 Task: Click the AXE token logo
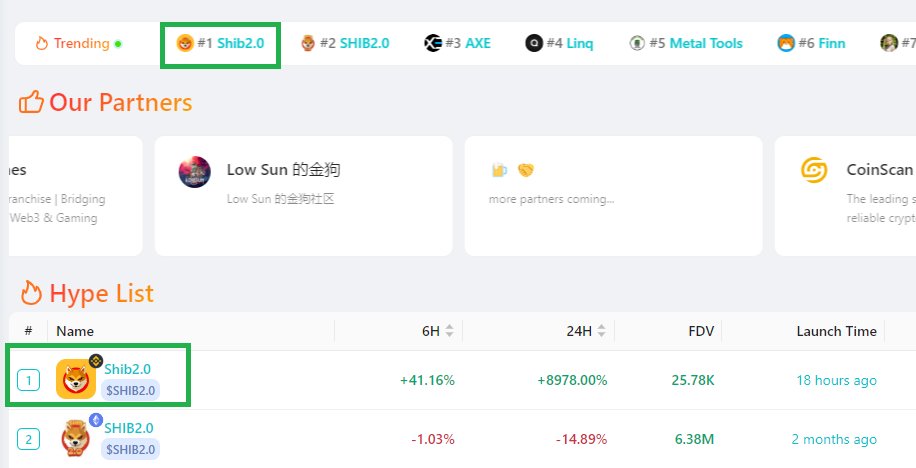433,43
